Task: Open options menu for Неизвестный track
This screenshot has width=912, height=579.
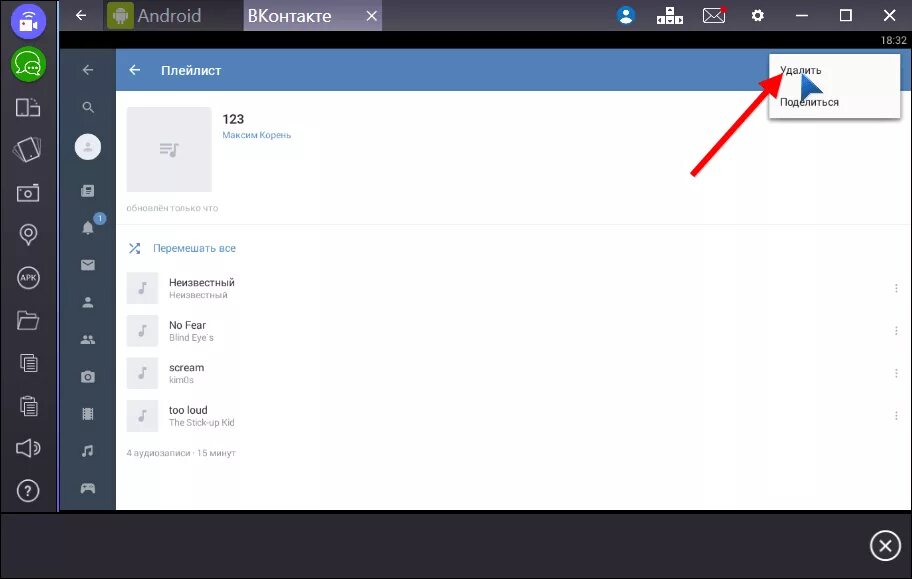Action: [896, 288]
